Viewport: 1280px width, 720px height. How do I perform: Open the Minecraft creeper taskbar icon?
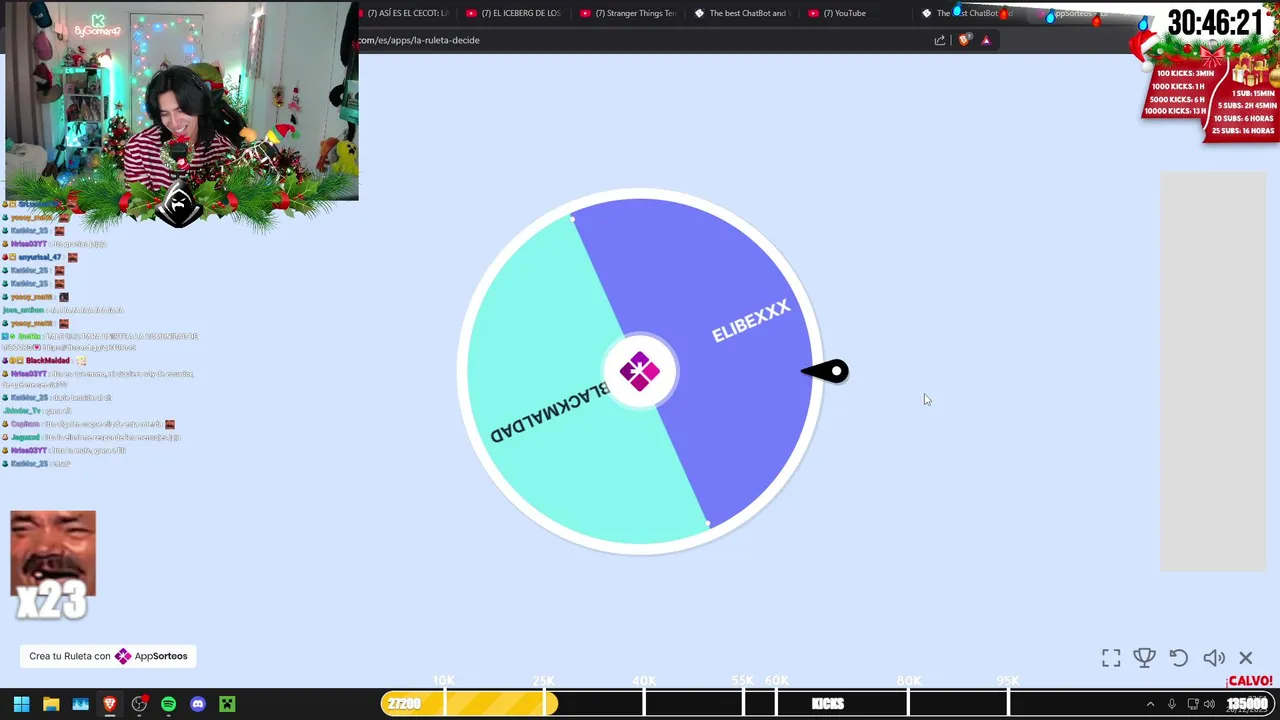227,704
